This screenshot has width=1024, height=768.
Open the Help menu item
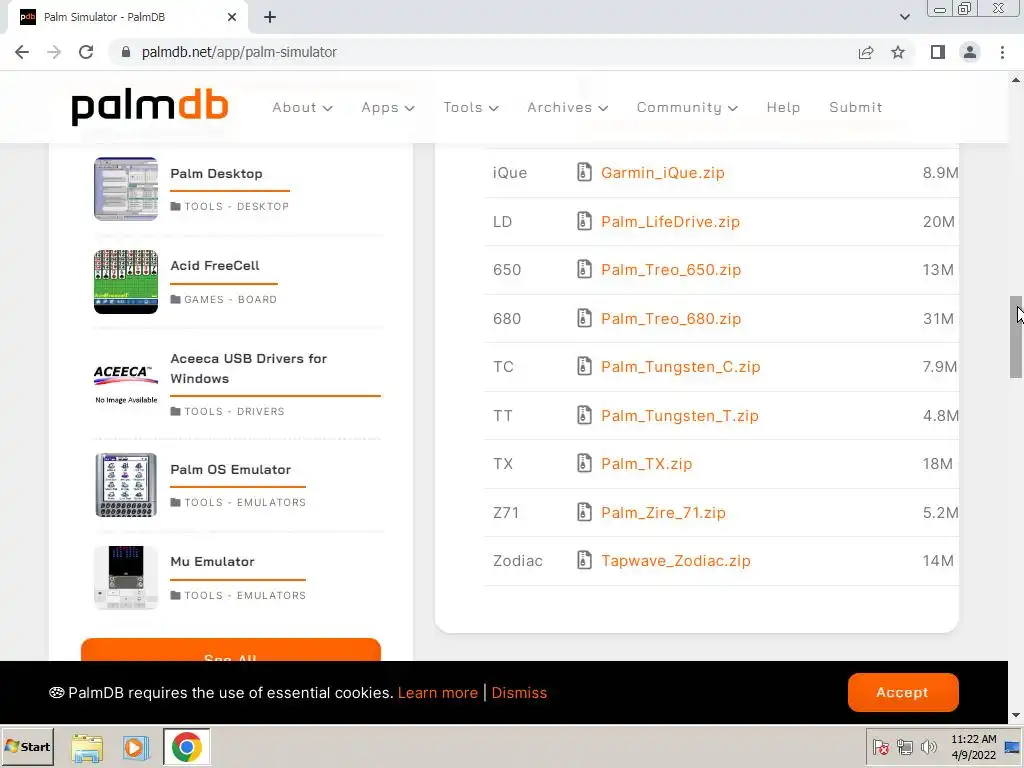click(x=783, y=108)
